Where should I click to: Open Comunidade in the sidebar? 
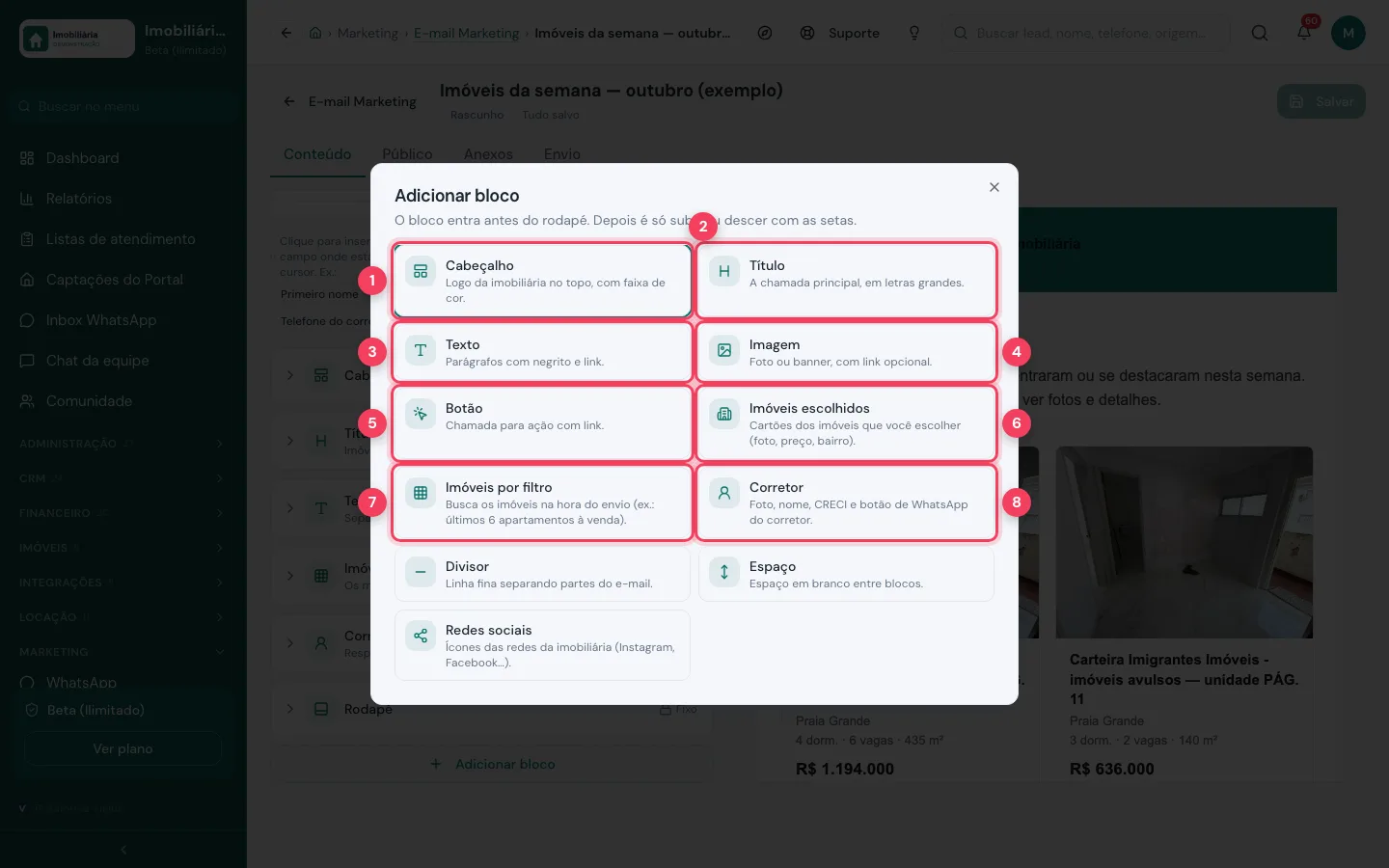point(123,401)
